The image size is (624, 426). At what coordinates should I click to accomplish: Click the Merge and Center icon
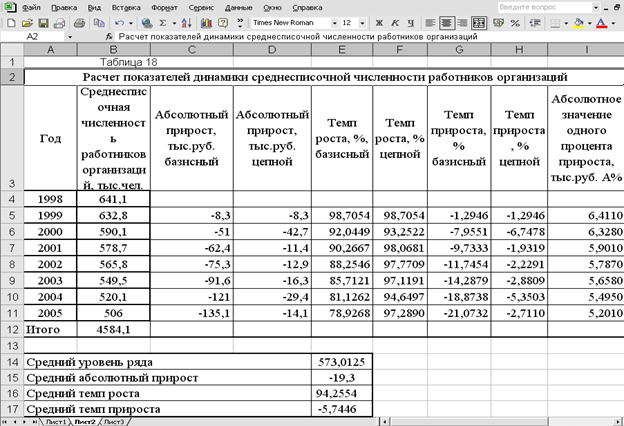[x=478, y=21]
